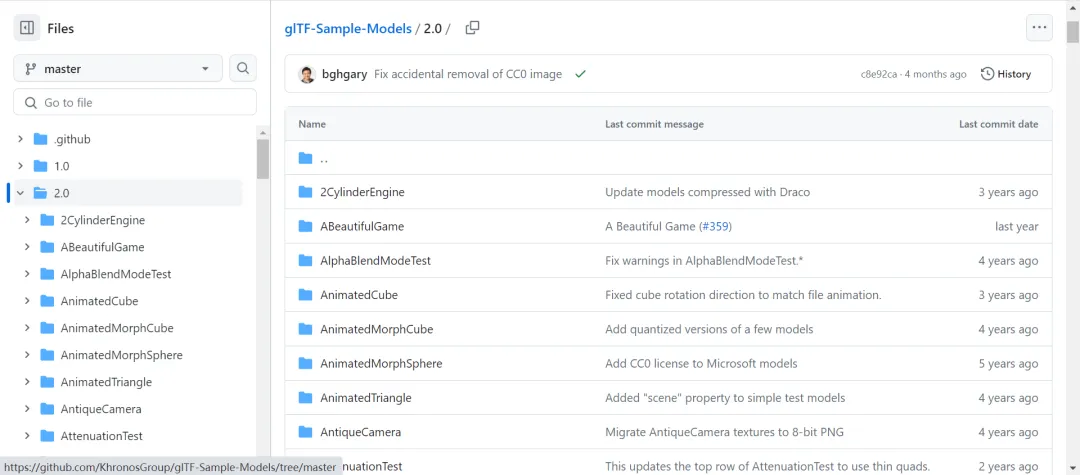Select AntiqueCamera in the sidebar tree
This screenshot has width=1080, height=475.
coord(100,409)
